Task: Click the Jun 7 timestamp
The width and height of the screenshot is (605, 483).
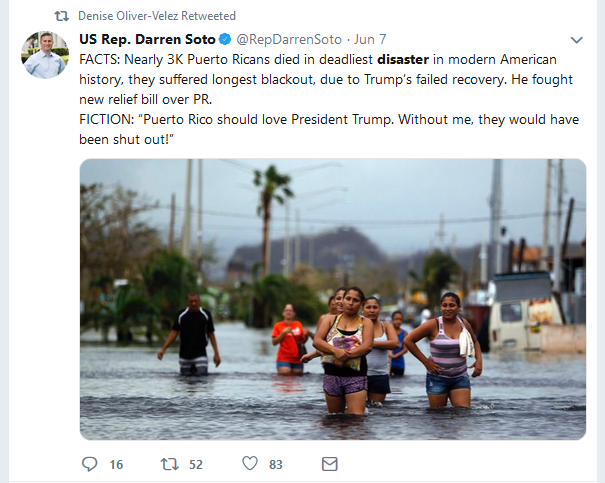Action: point(370,39)
